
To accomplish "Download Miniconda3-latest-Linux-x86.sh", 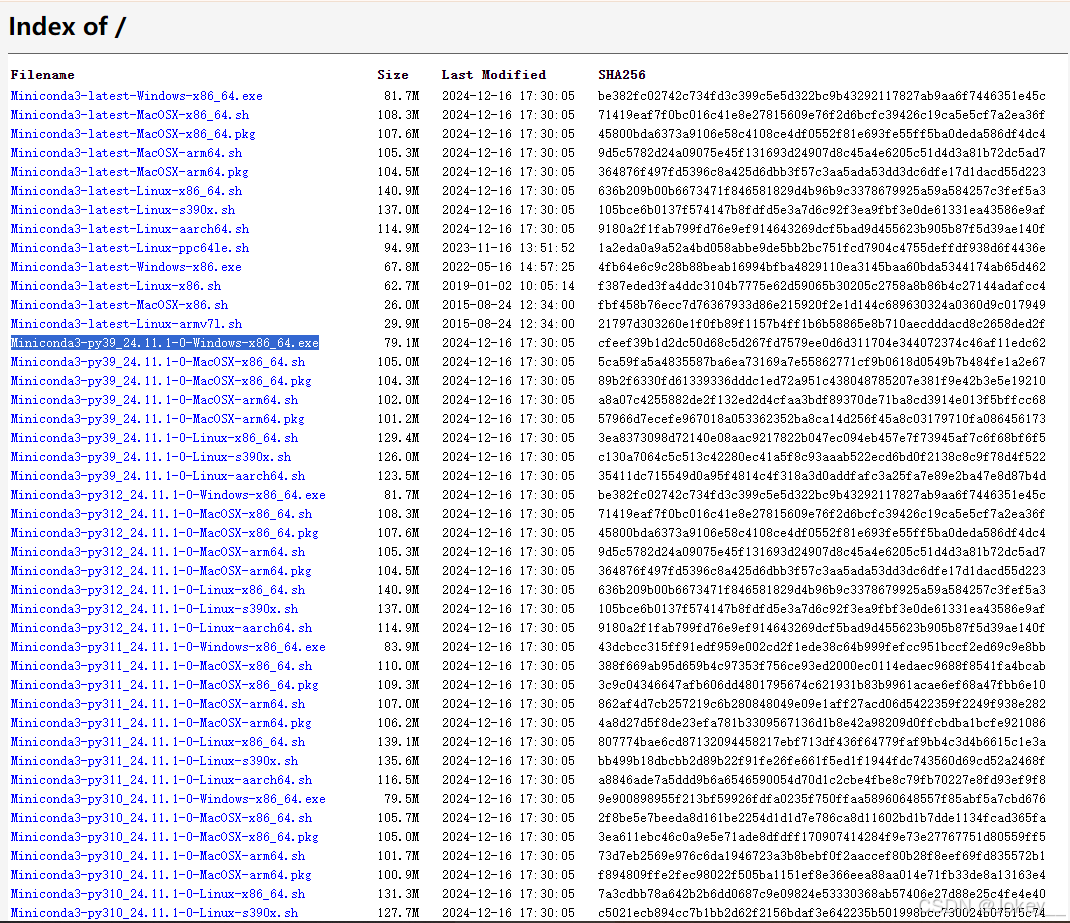I will point(116,286).
